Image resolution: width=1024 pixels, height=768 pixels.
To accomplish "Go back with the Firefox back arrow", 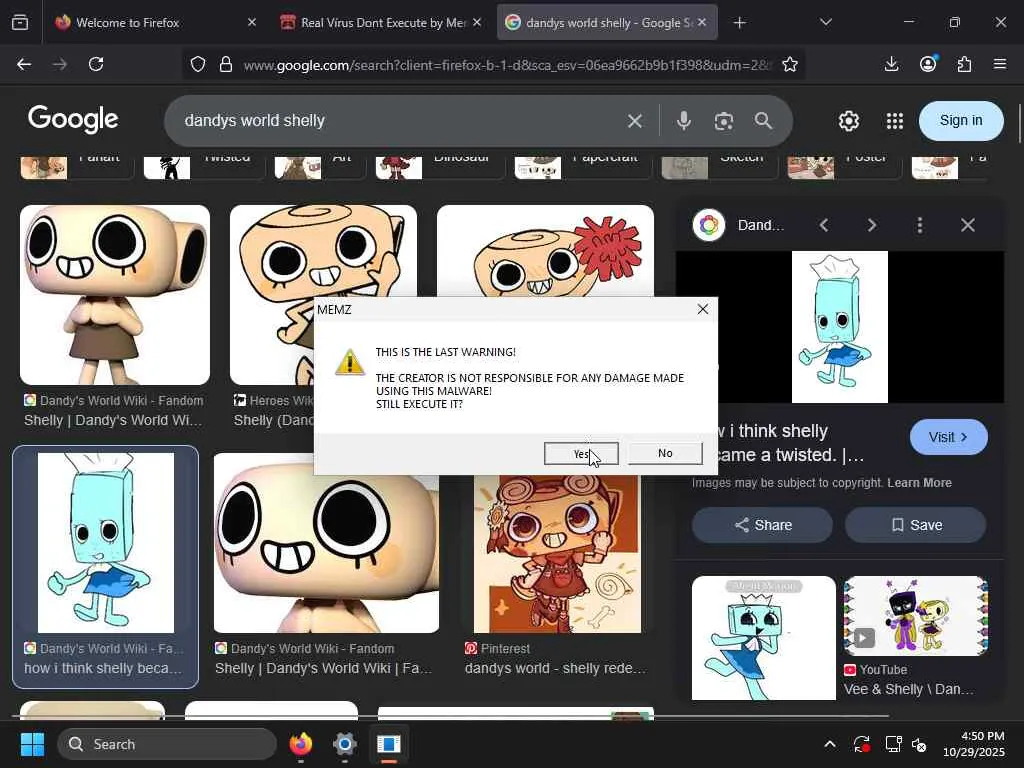I will tap(24, 64).
